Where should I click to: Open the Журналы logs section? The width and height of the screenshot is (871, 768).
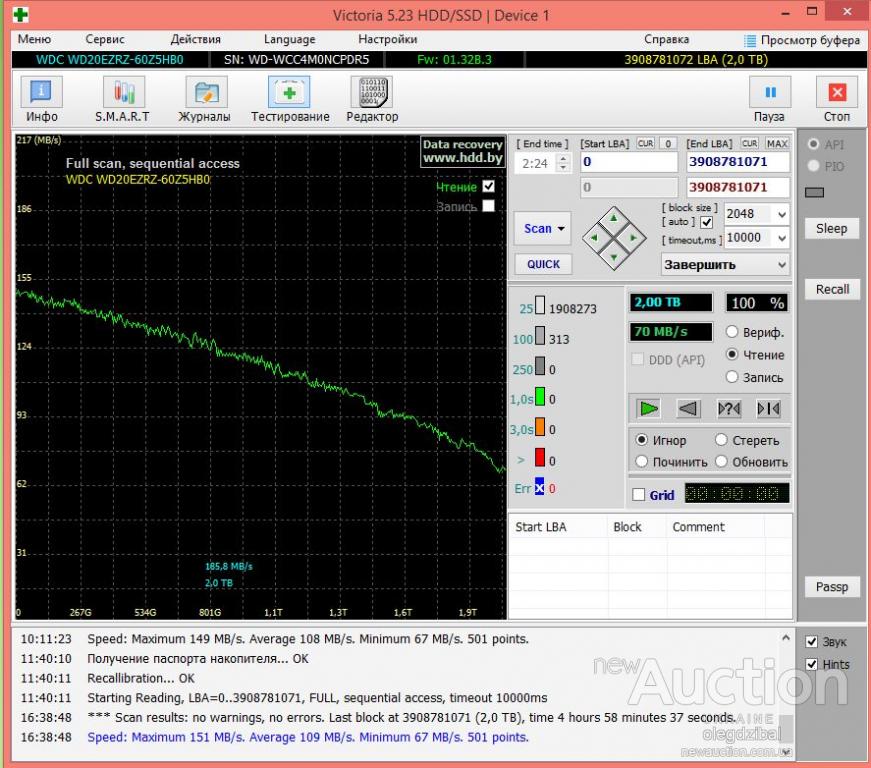[x=204, y=100]
